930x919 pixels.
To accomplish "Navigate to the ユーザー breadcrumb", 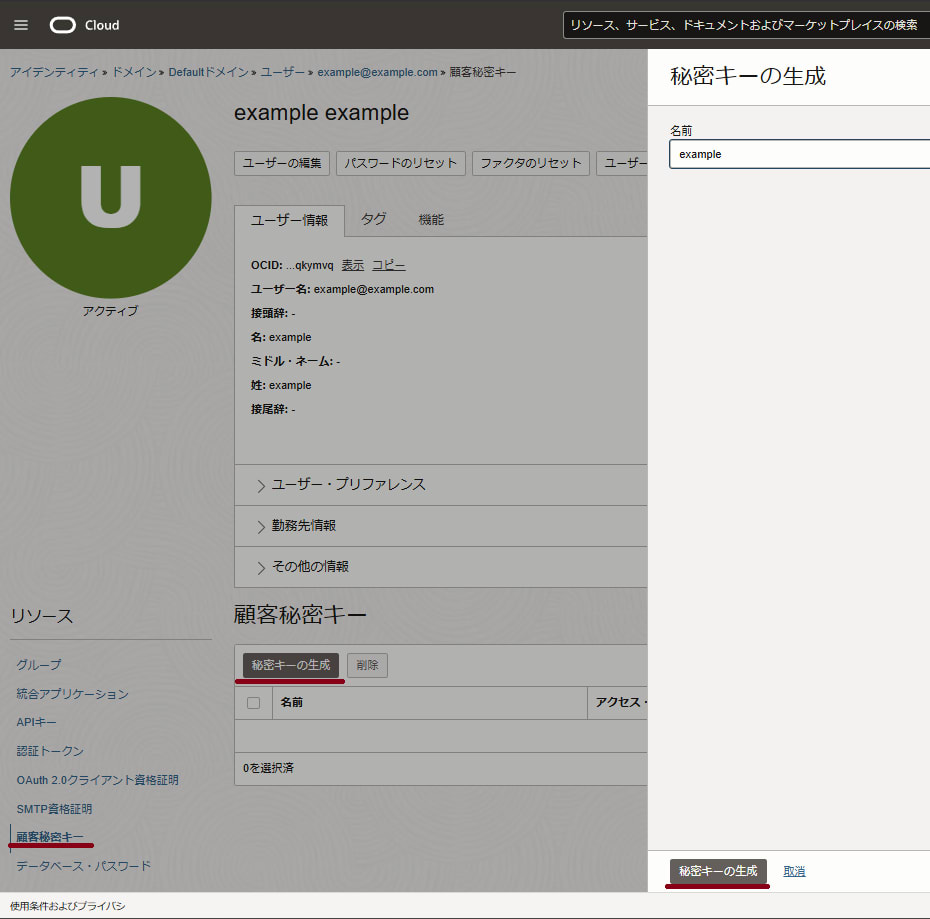I will [x=282, y=72].
